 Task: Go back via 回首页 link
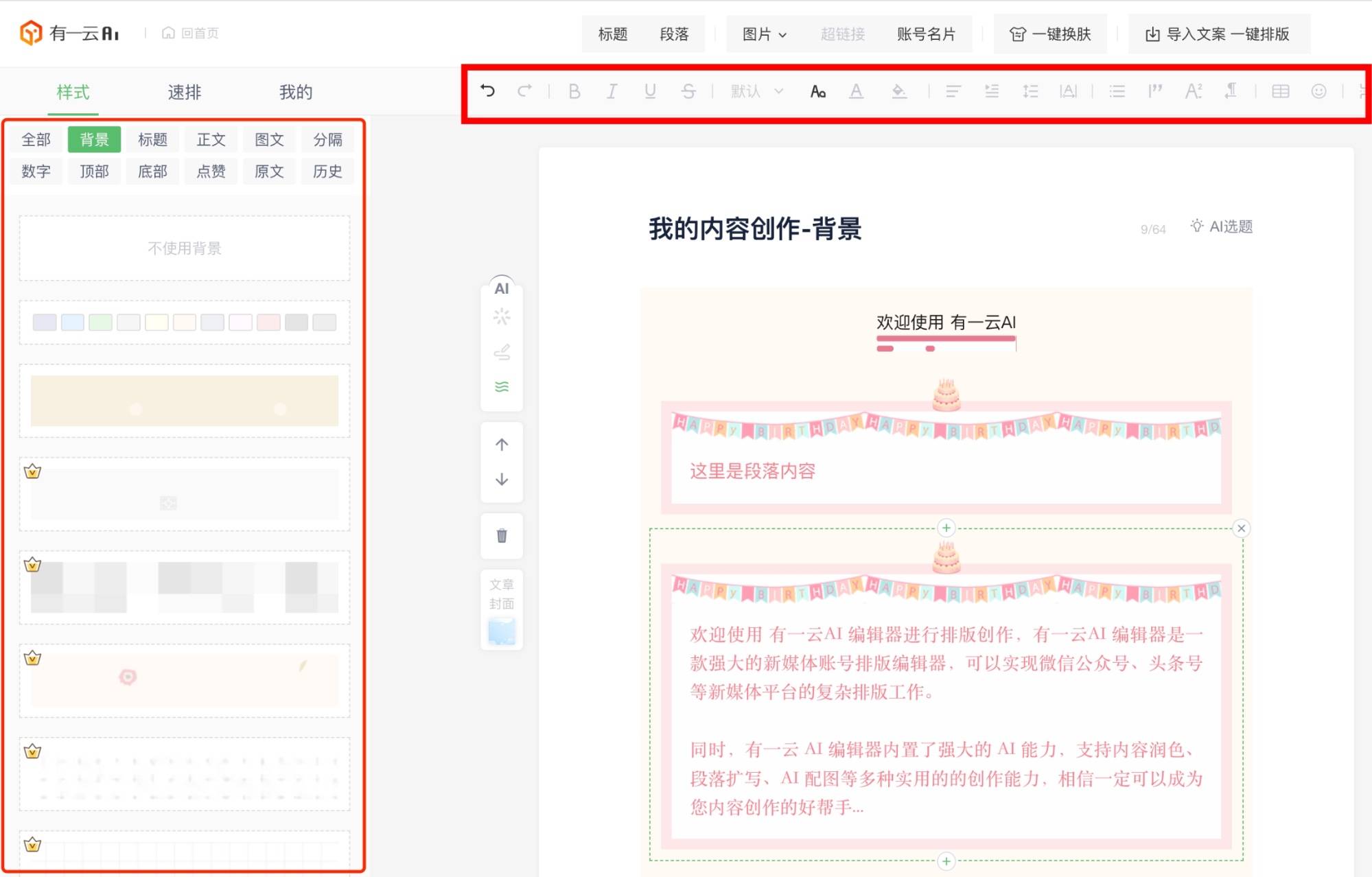point(190,33)
